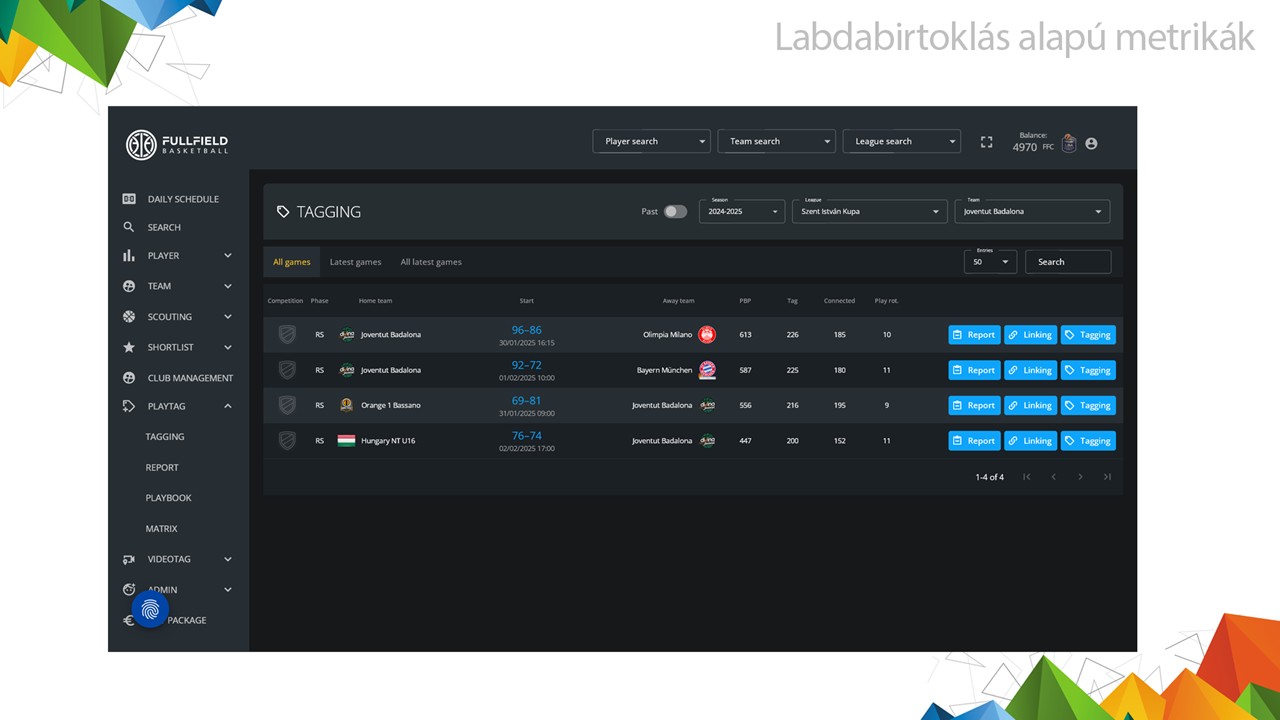Open the user account profile icon
1280x720 pixels.
(x=1091, y=143)
